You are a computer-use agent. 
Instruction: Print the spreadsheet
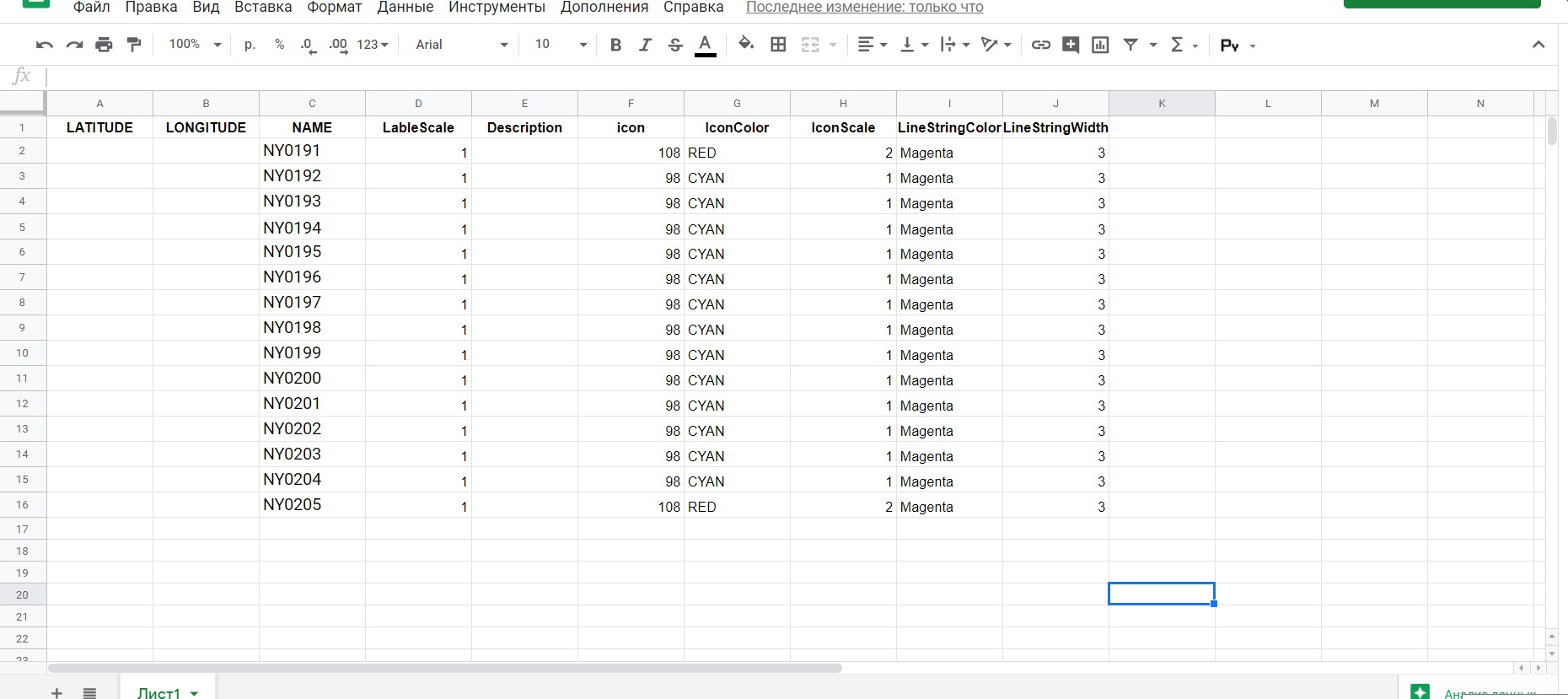[104, 45]
